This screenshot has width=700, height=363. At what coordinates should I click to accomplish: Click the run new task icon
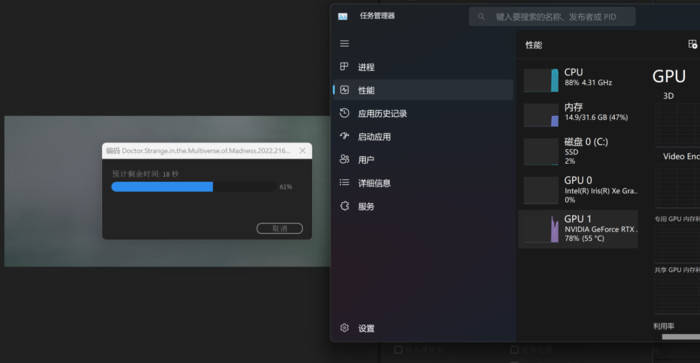pyautogui.click(x=692, y=44)
